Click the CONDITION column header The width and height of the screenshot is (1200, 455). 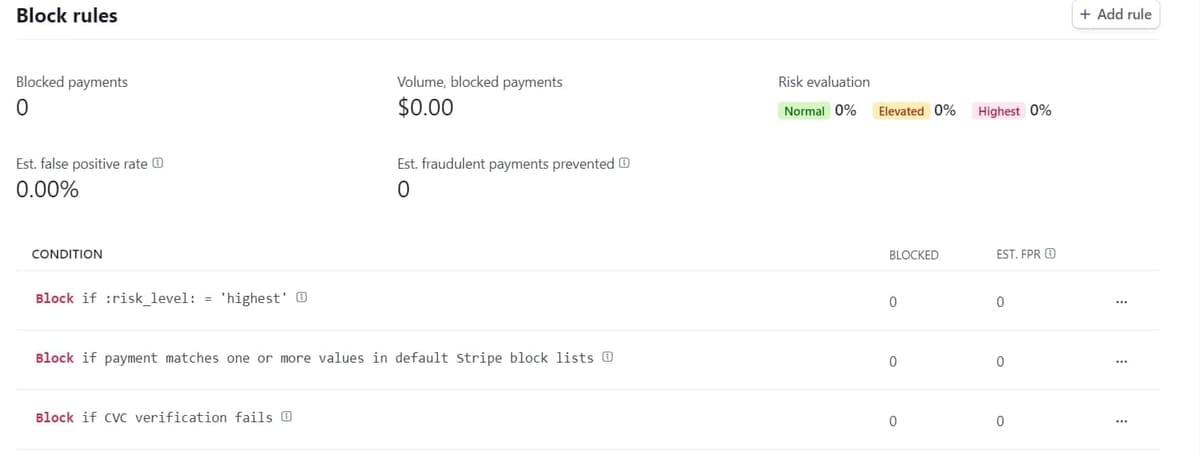tap(67, 255)
